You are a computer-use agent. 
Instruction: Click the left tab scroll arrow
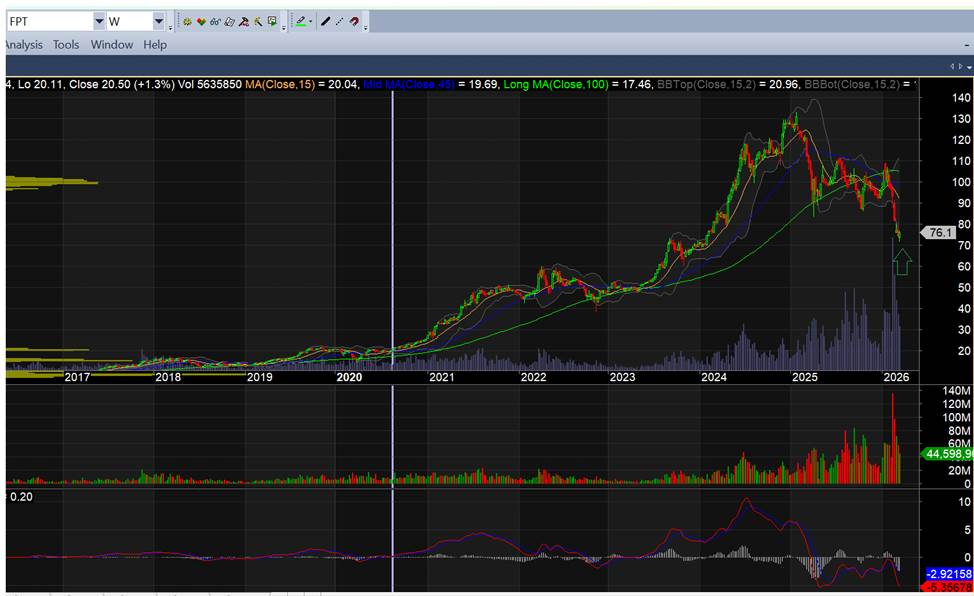click(952, 66)
